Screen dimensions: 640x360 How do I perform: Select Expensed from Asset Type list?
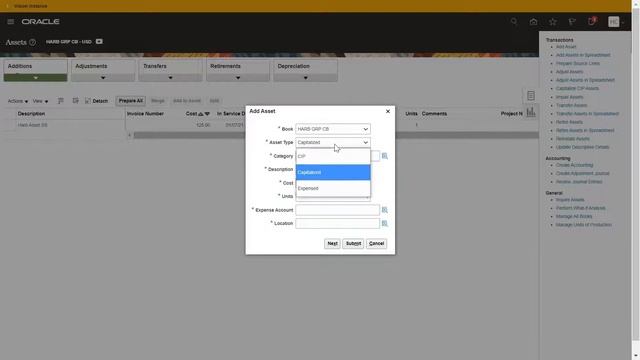[x=333, y=188]
